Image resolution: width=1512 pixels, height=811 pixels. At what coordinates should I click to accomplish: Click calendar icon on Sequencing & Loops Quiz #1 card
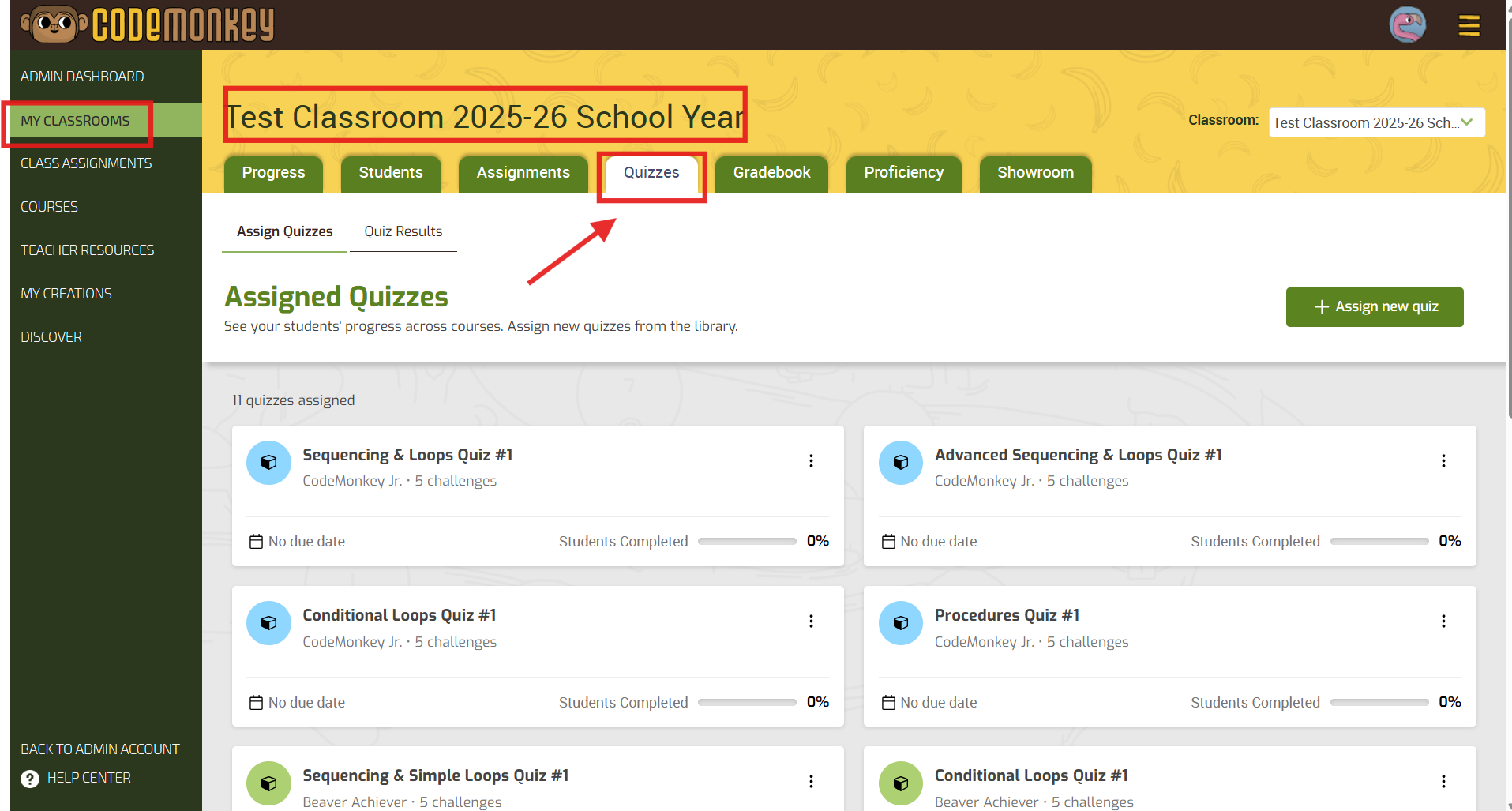(x=256, y=542)
